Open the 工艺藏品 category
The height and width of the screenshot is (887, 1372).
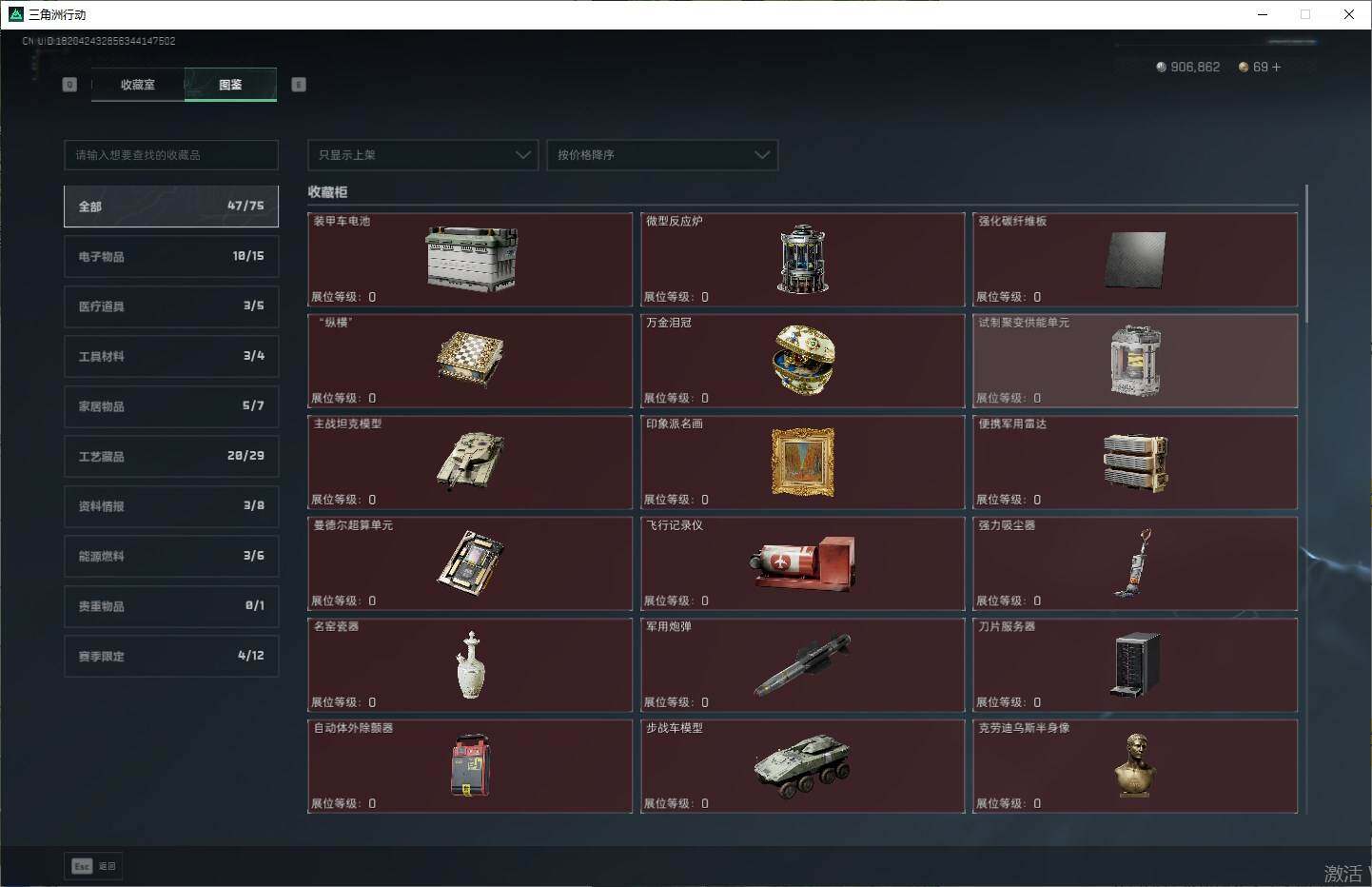pos(171,457)
